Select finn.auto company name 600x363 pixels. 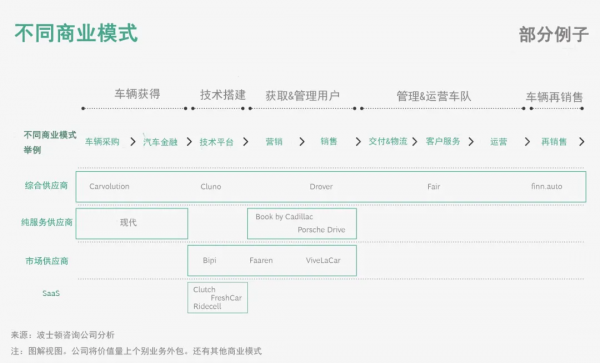(546, 186)
